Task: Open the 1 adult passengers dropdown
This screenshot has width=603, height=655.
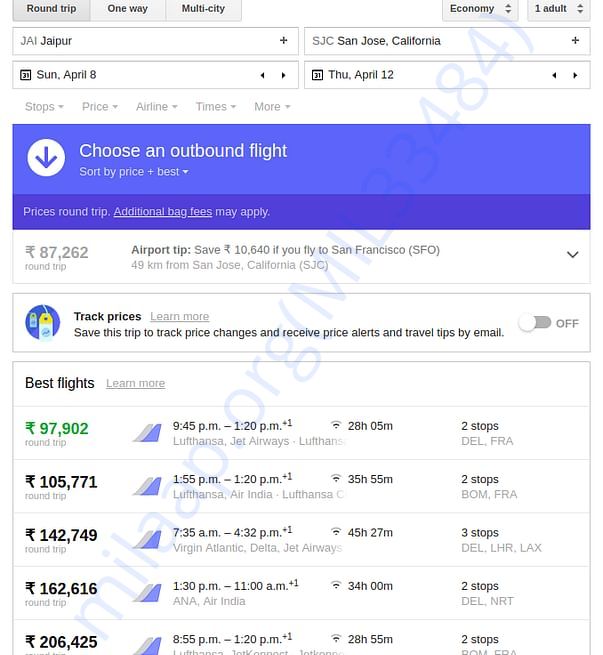Action: click(x=558, y=9)
